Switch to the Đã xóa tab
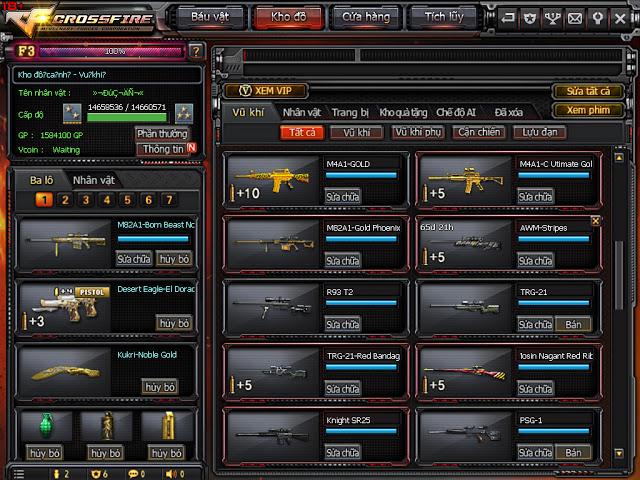The height and width of the screenshot is (480, 640). pyautogui.click(x=509, y=112)
